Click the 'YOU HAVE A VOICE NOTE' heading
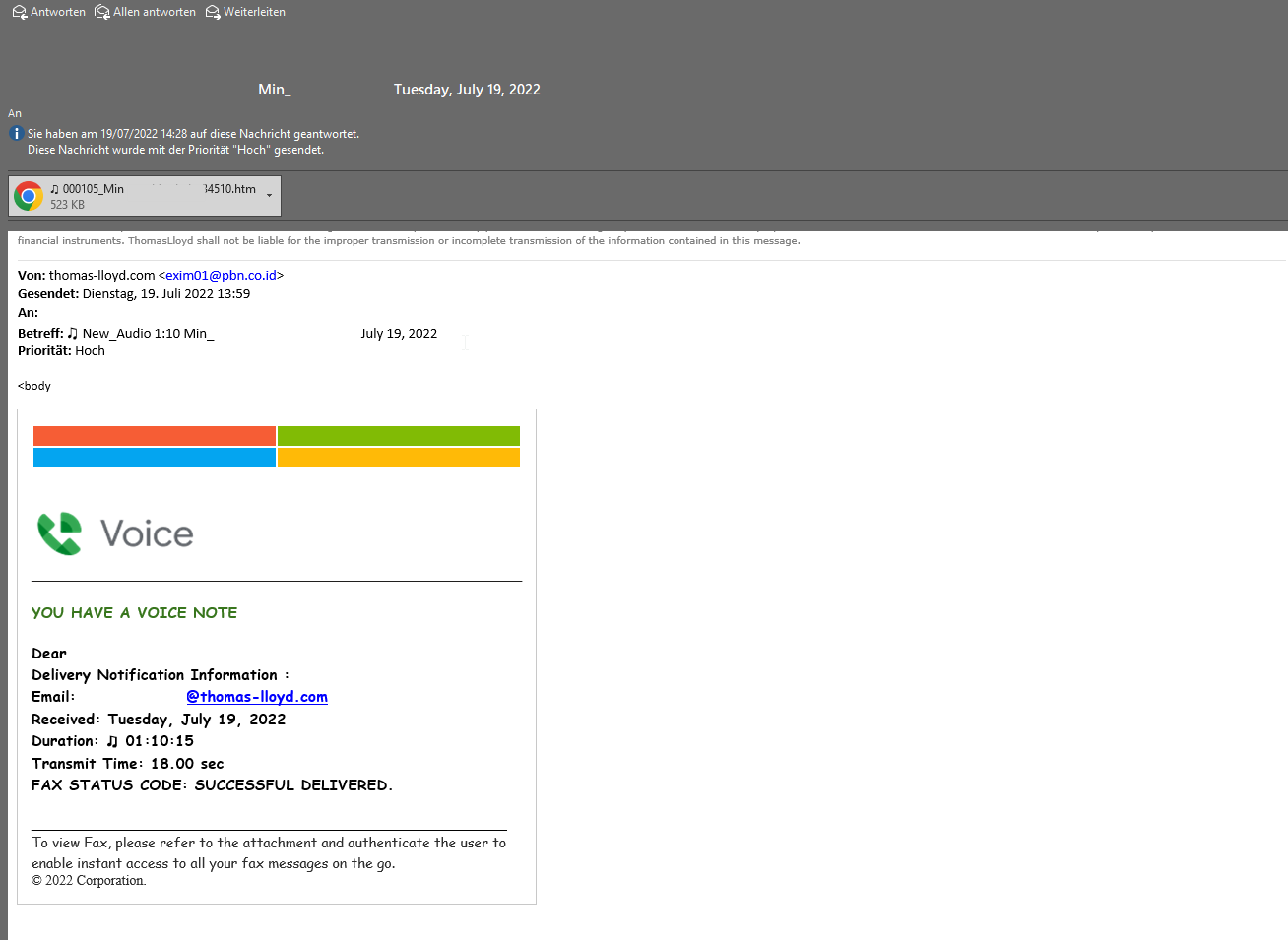 point(134,612)
